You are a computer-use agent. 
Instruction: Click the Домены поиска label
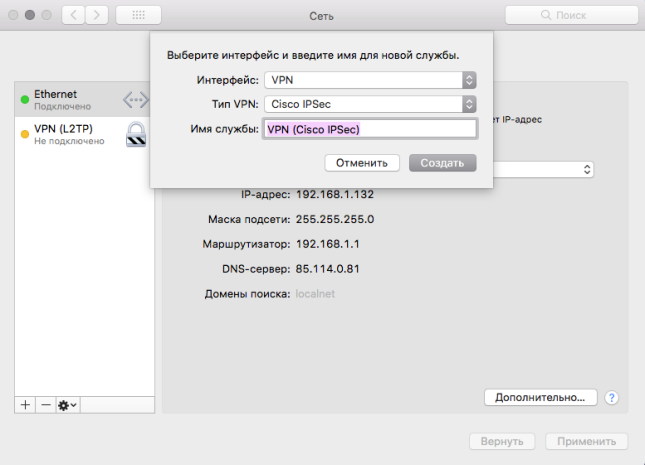248,294
